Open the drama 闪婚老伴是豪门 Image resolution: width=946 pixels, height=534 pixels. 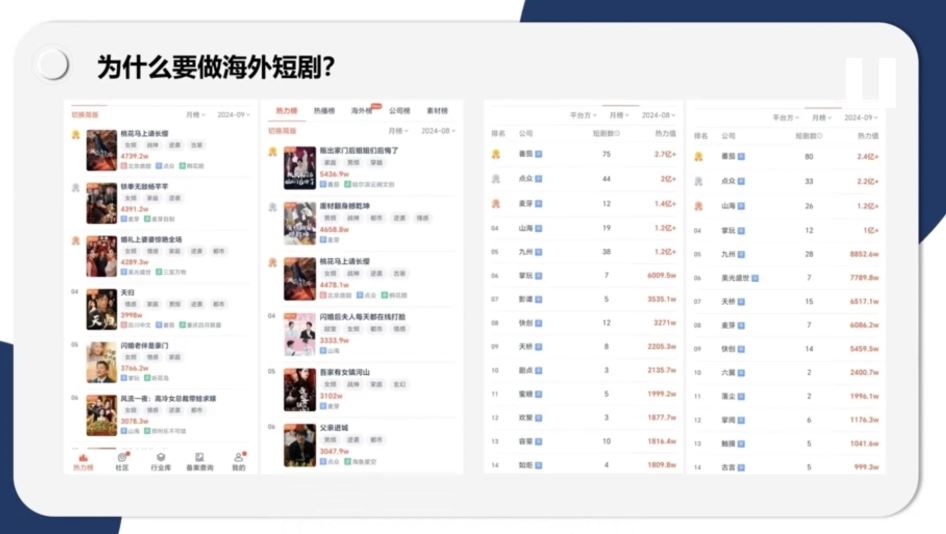pyautogui.click(x=144, y=346)
